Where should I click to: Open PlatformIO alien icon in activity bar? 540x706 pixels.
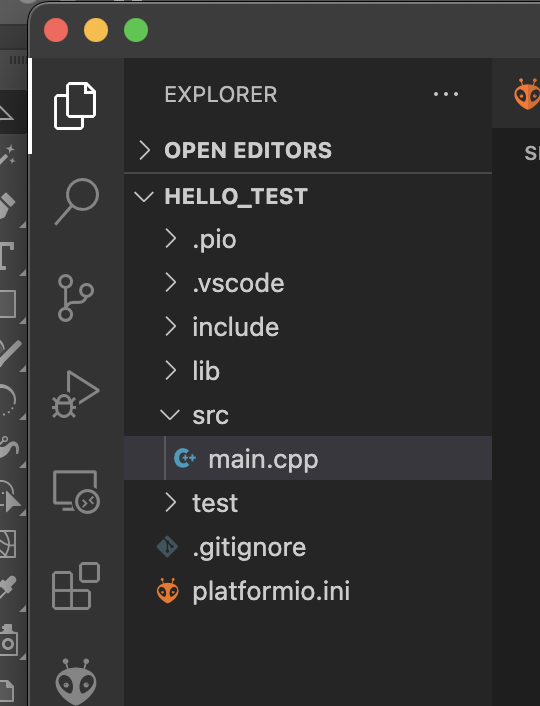point(76,682)
